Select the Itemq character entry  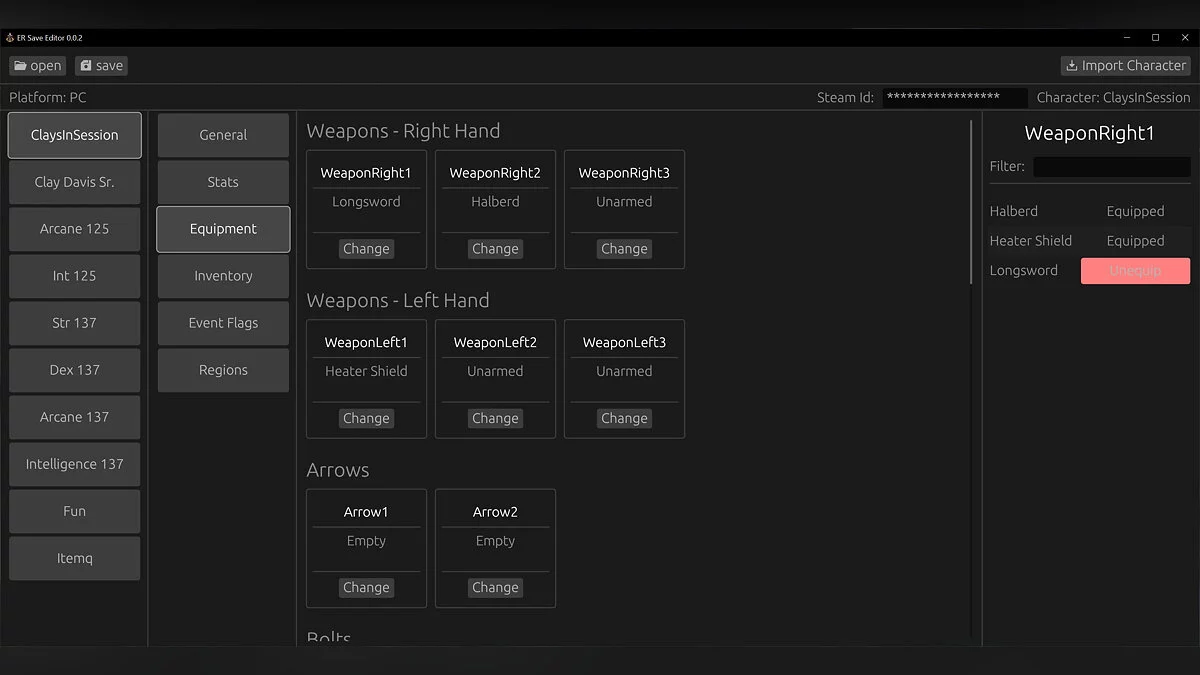tap(74, 558)
